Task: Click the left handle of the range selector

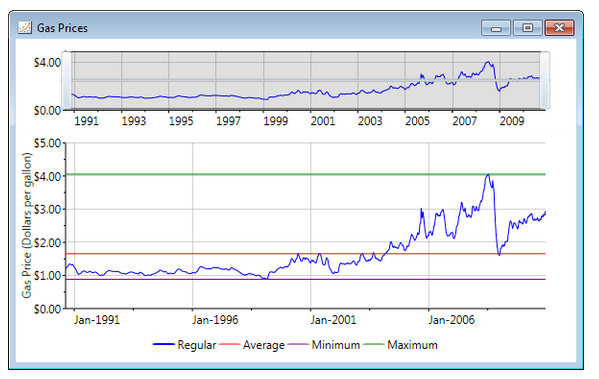Action: (x=66, y=81)
